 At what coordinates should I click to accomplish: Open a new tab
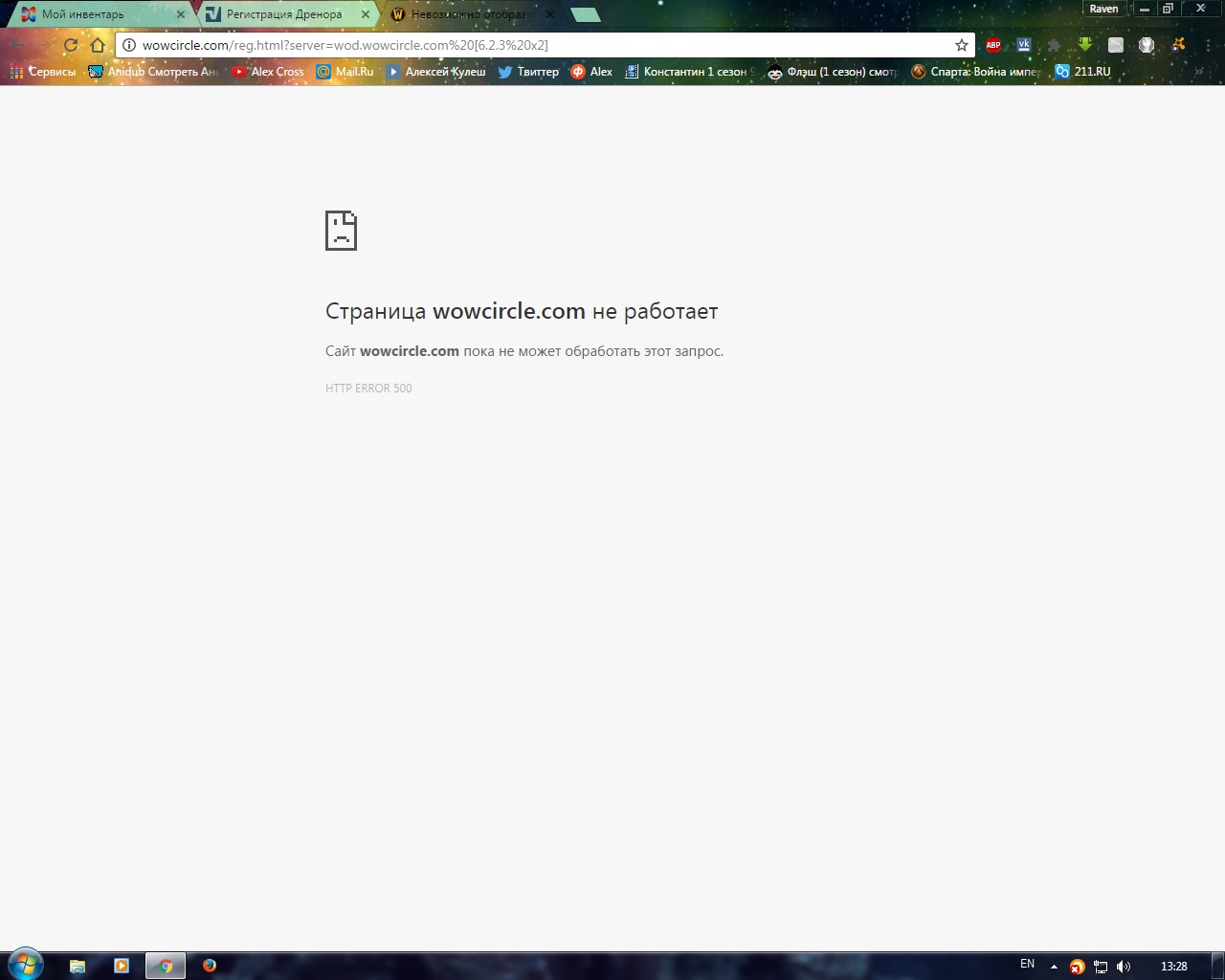(585, 14)
